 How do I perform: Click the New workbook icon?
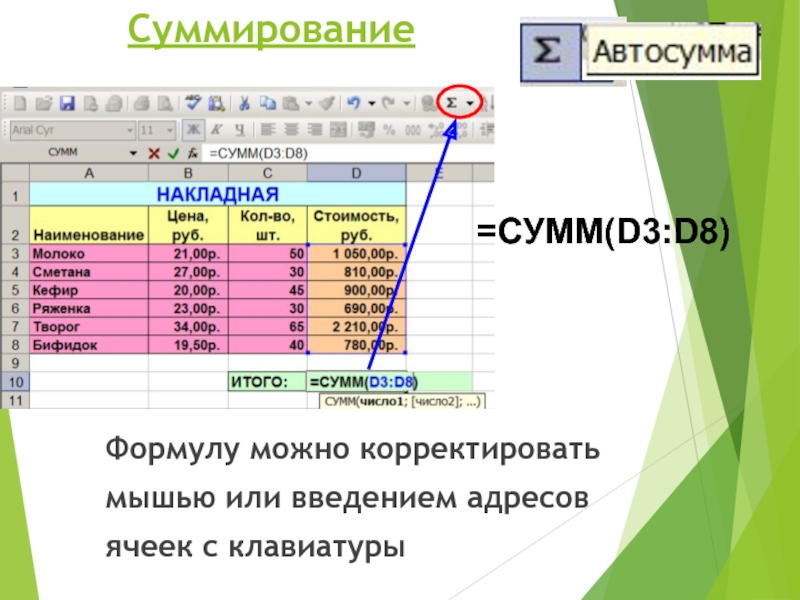click(20, 104)
